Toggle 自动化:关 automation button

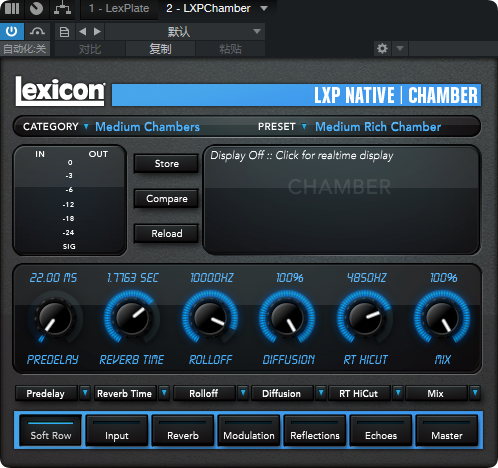tap(25, 49)
